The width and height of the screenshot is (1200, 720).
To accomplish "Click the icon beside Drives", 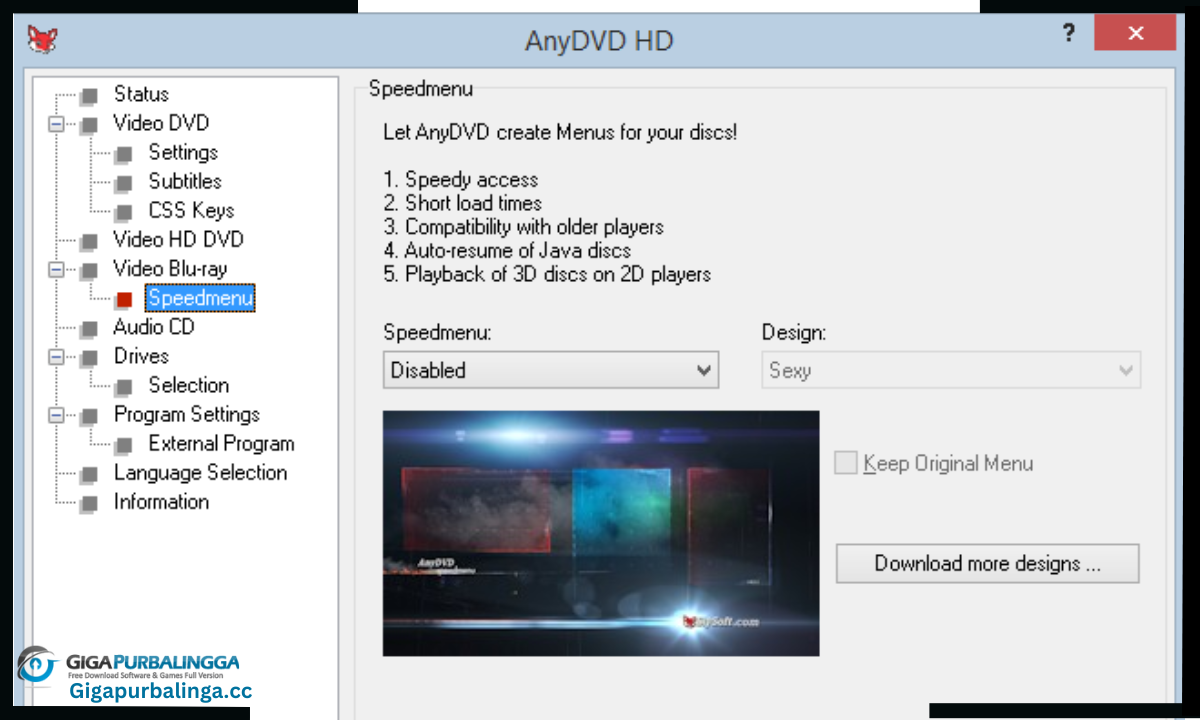I will tap(89, 357).
